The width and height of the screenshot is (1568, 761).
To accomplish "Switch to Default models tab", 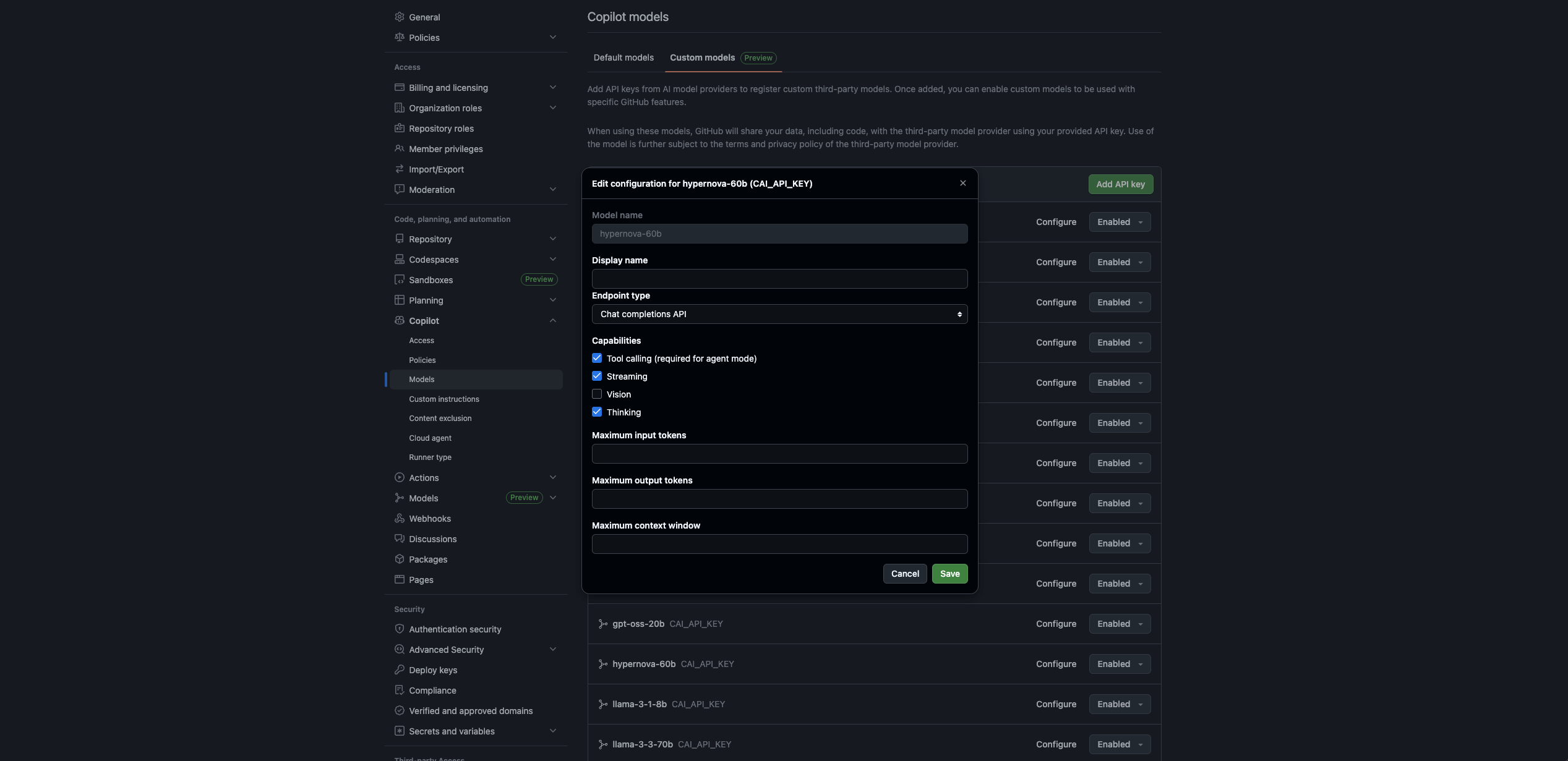I will (x=623, y=57).
